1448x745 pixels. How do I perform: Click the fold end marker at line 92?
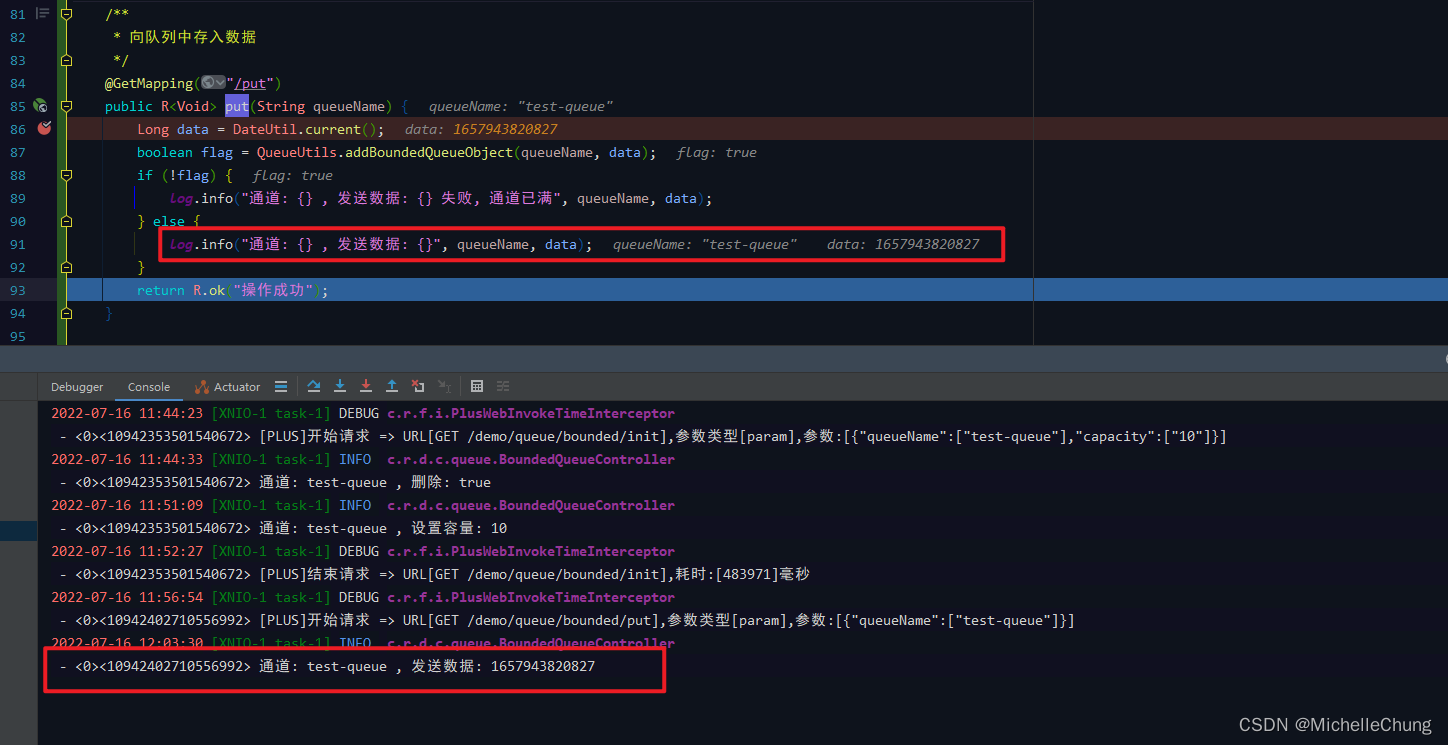[67, 267]
